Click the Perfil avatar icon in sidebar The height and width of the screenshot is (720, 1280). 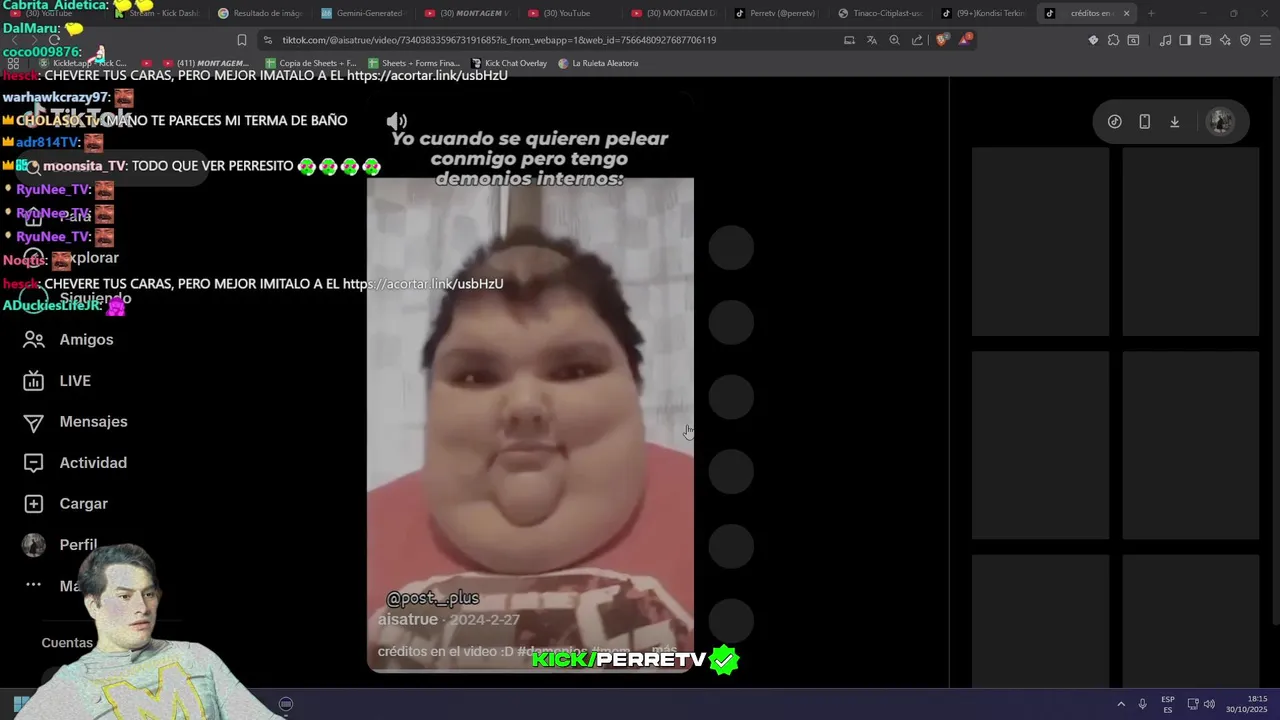(34, 545)
